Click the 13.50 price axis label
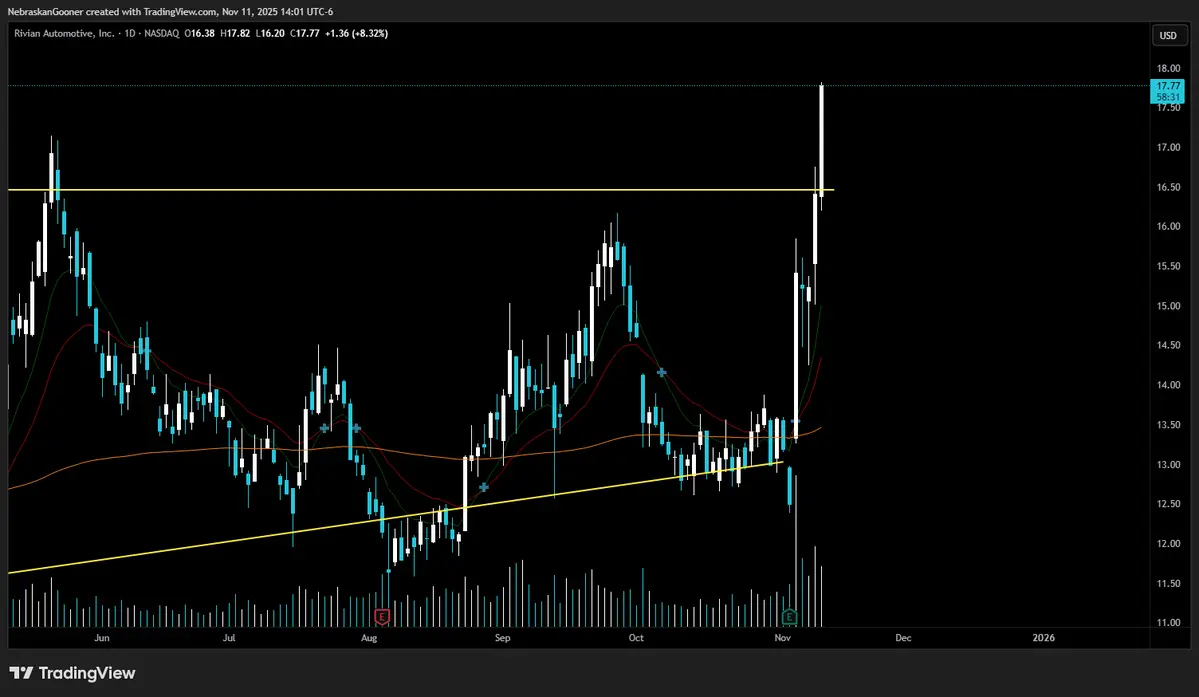 pyautogui.click(x=1168, y=425)
